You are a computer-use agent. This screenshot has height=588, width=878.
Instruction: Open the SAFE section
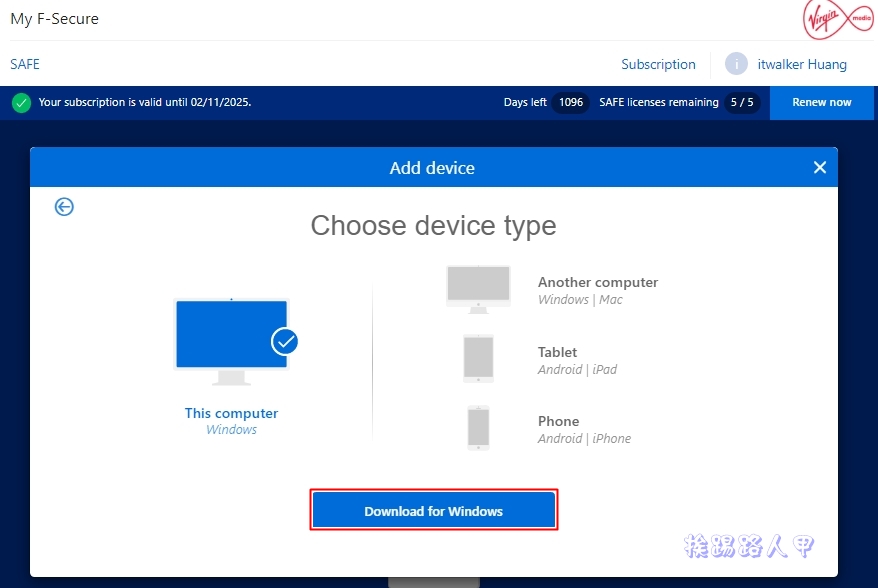[24, 64]
